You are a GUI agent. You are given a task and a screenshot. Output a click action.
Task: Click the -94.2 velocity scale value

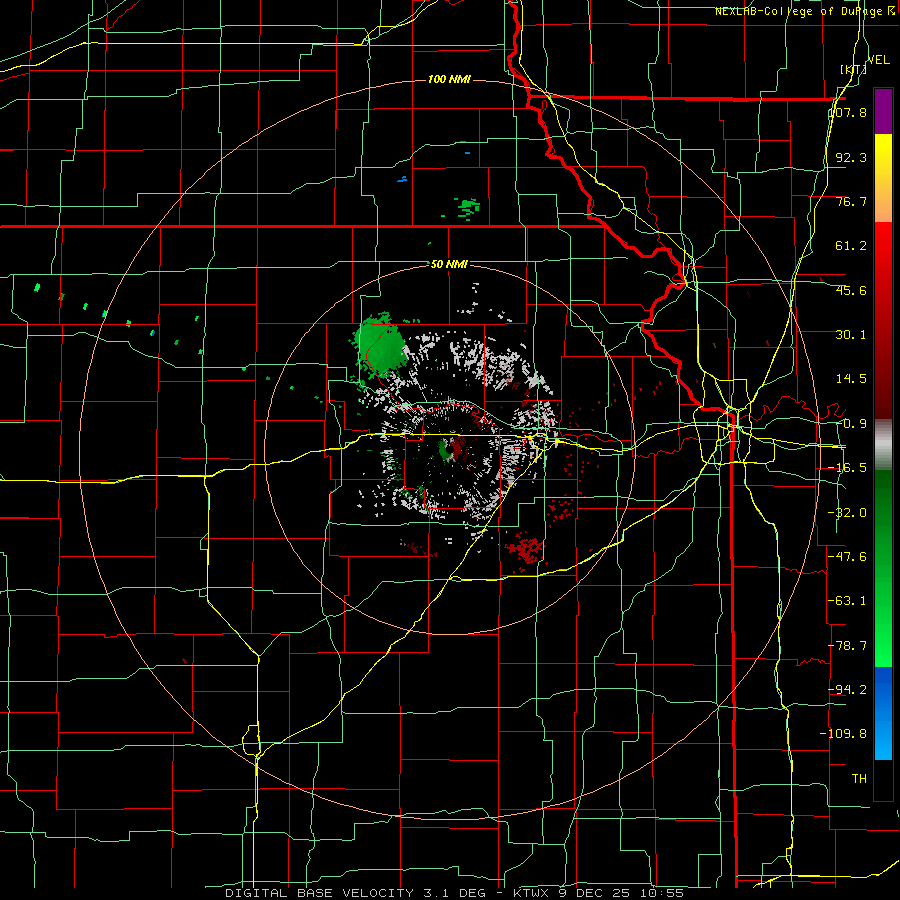(848, 689)
